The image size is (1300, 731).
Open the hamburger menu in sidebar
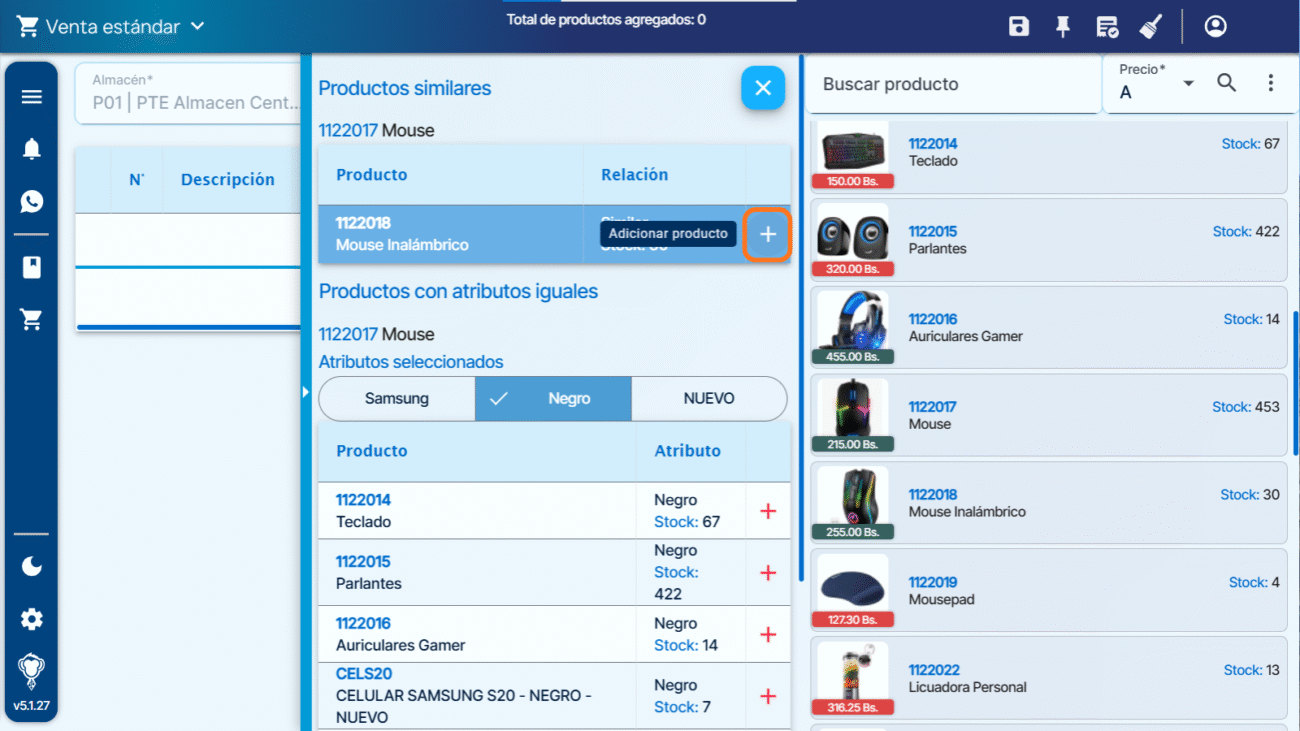32,97
